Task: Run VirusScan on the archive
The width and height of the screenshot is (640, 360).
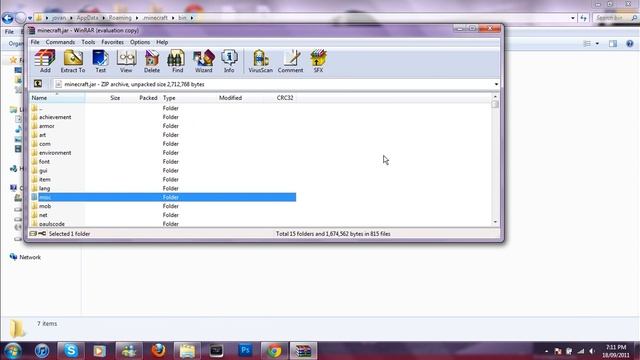Action: tap(260, 61)
